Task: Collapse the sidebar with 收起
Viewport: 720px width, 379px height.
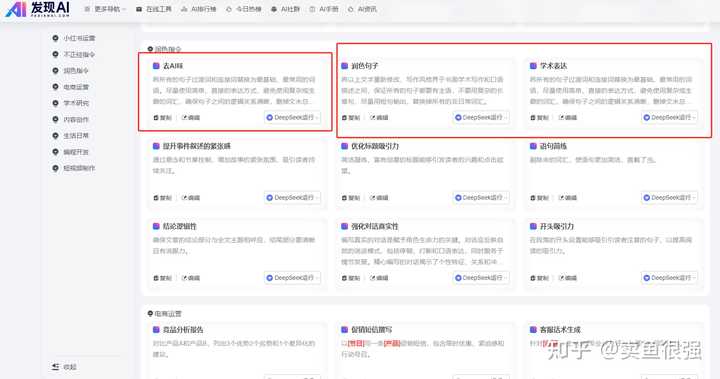Action: coord(64,367)
